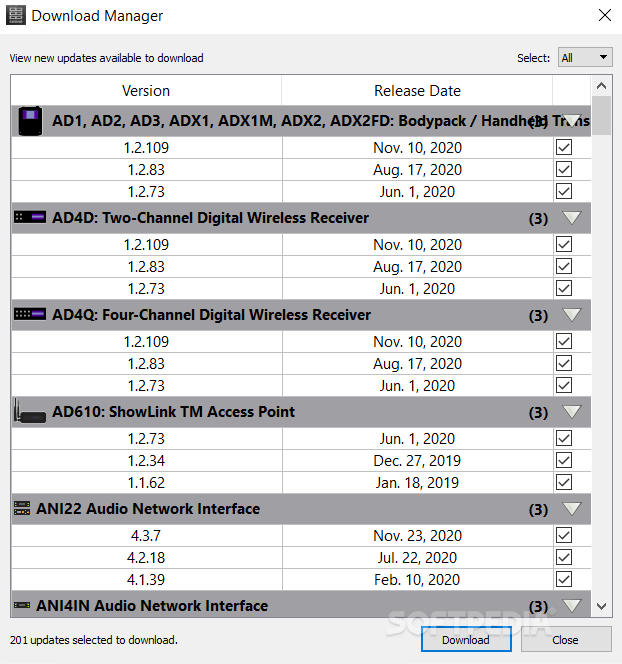Image resolution: width=622 pixels, height=664 pixels.
Task: Click the Close button
Action: (565, 639)
